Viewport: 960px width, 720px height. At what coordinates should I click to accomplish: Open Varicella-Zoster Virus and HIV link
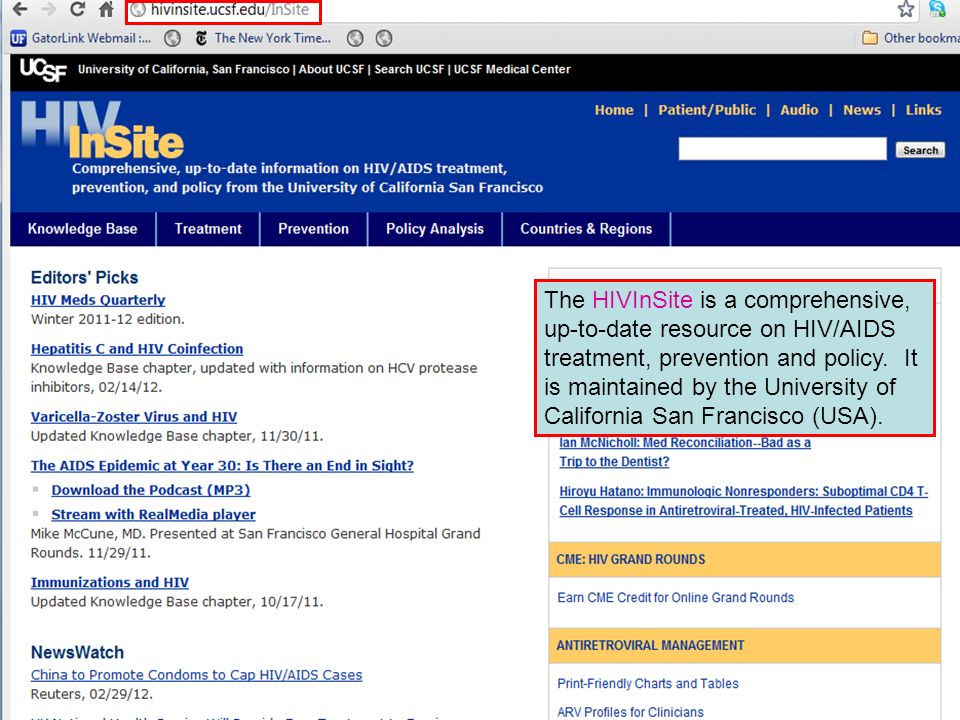(133, 416)
